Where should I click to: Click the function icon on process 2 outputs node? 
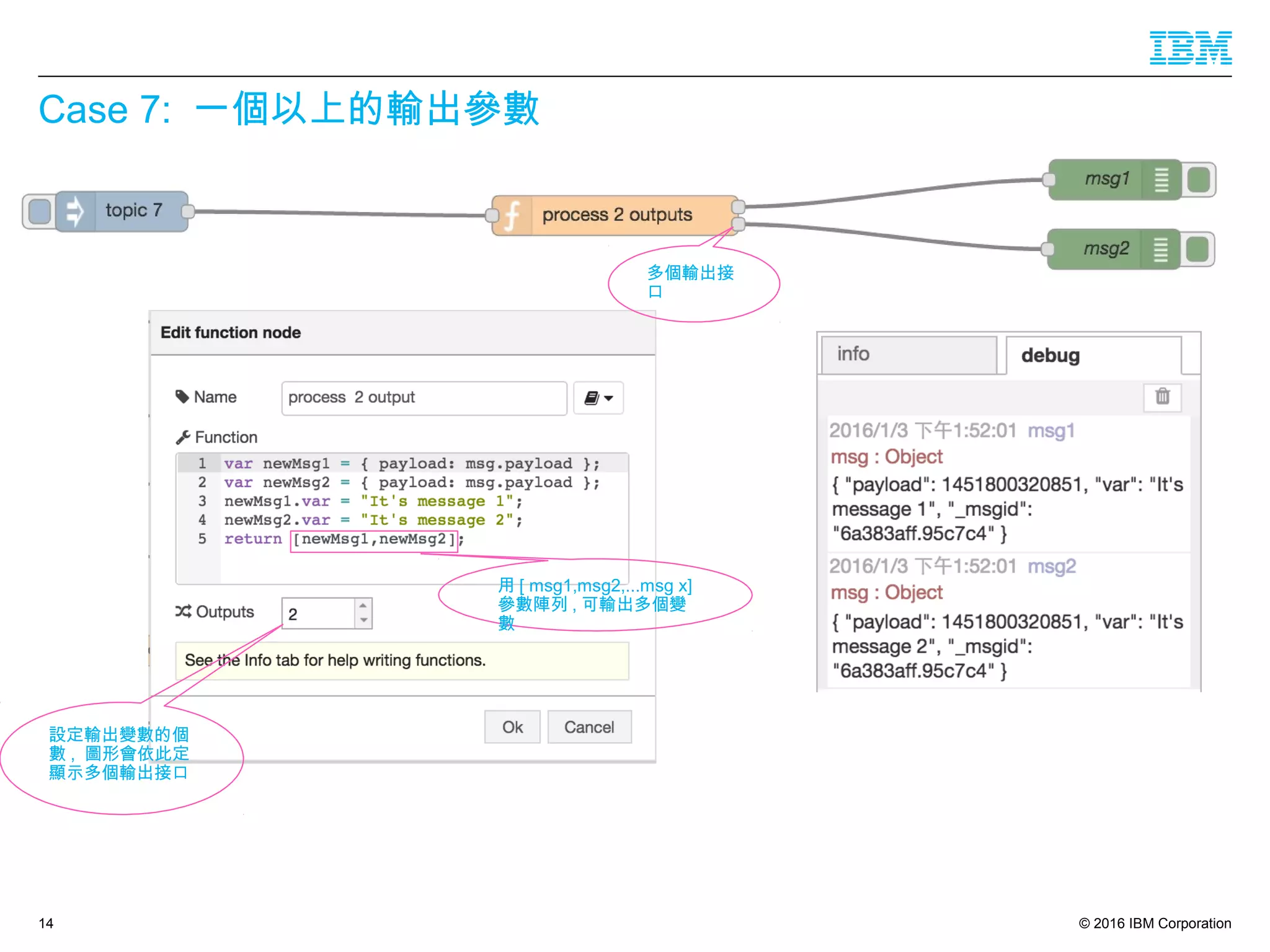(512, 215)
